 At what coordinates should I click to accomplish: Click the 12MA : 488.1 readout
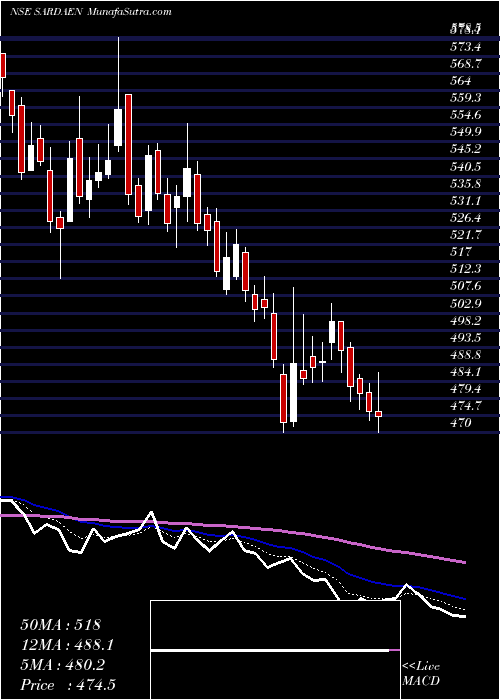tap(67, 645)
